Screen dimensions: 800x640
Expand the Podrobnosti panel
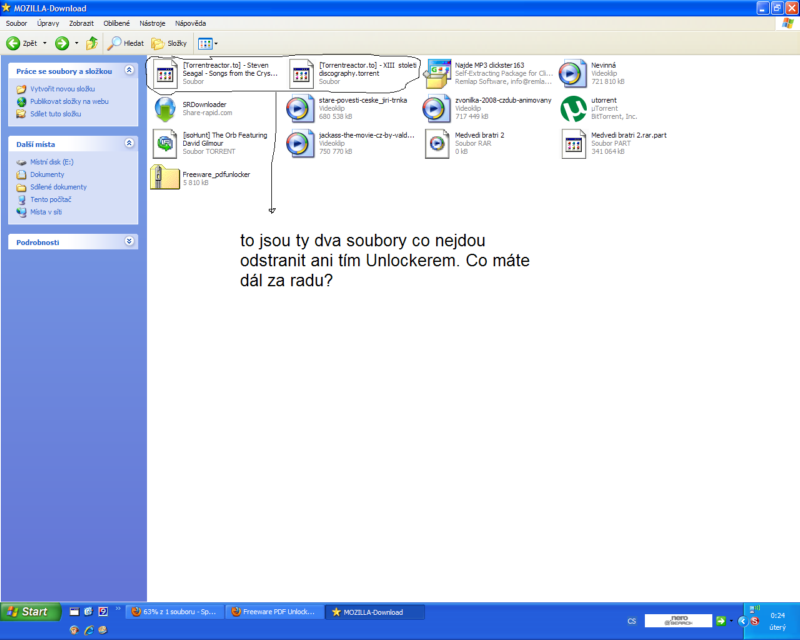tap(129, 241)
